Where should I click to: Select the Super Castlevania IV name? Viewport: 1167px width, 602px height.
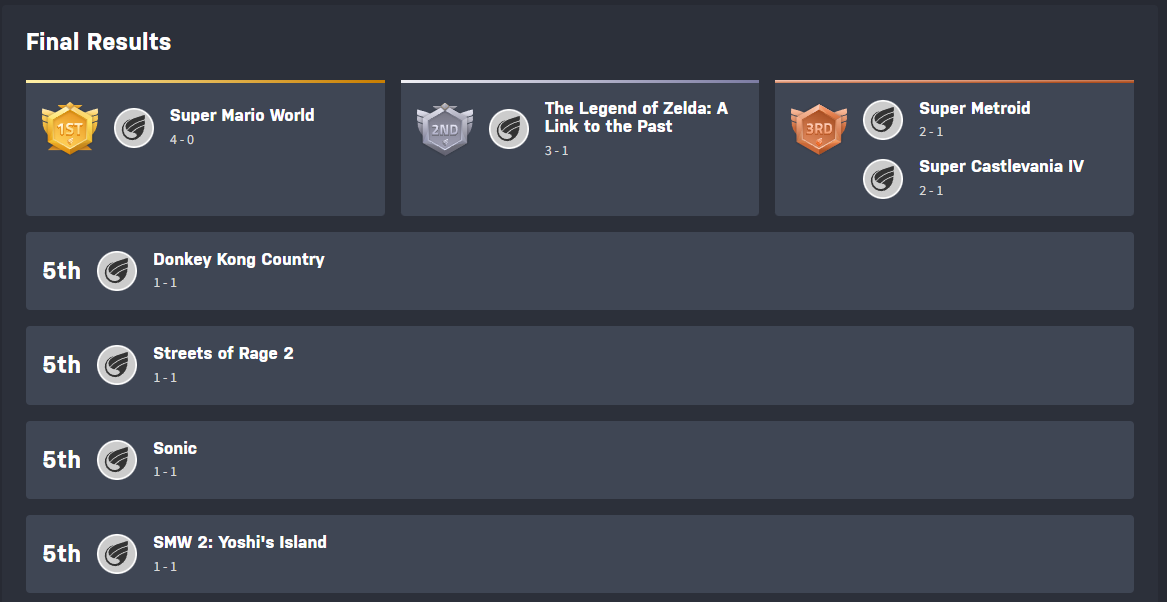tap(1001, 166)
